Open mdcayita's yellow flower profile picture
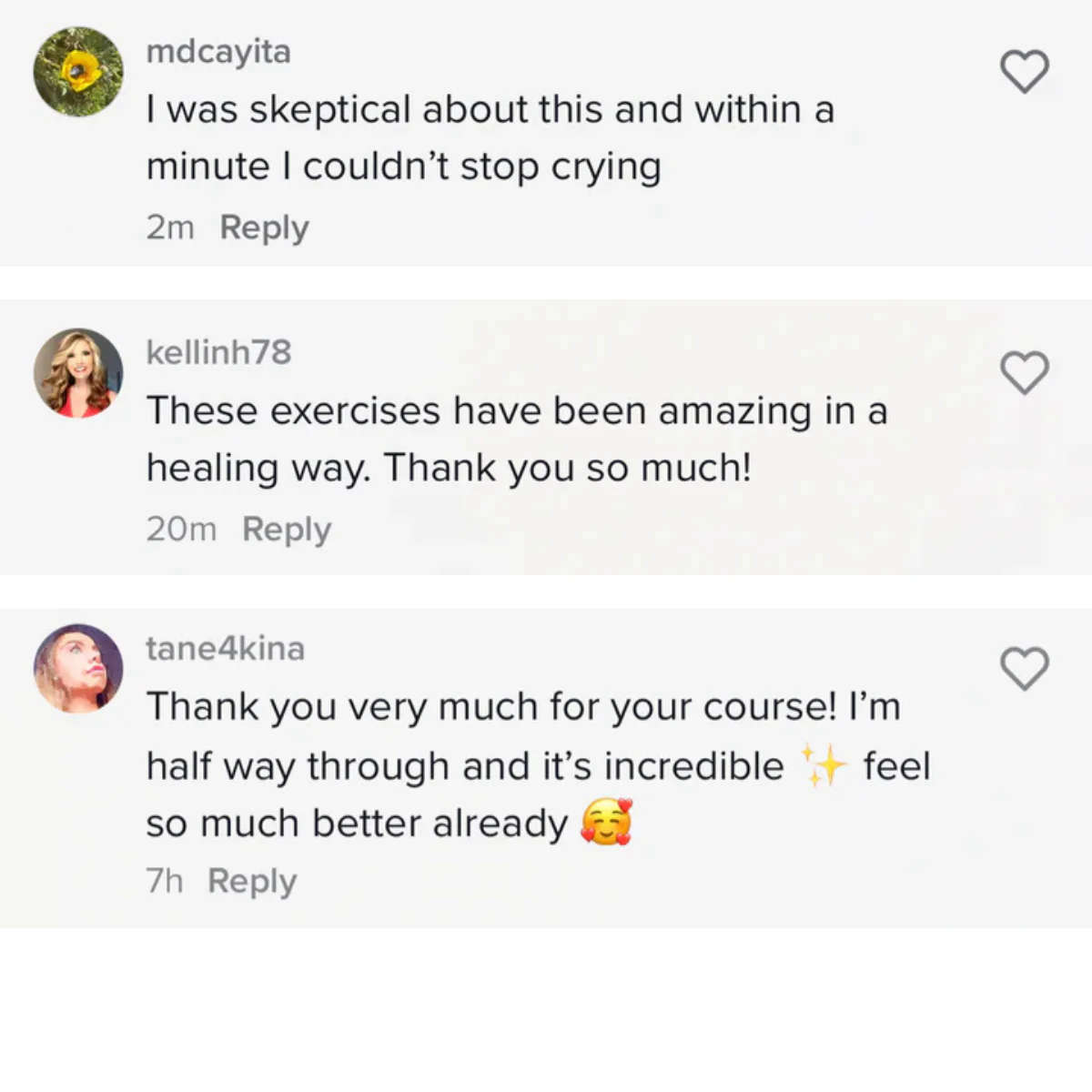1092x1092 pixels. tap(78, 72)
